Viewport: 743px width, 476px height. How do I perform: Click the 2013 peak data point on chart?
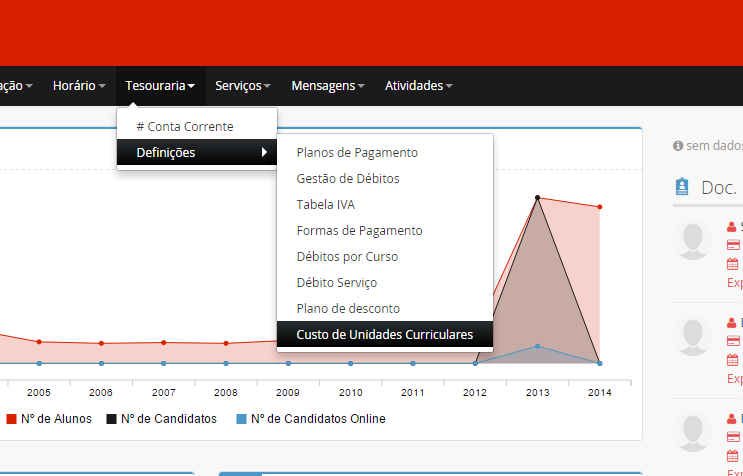[538, 198]
